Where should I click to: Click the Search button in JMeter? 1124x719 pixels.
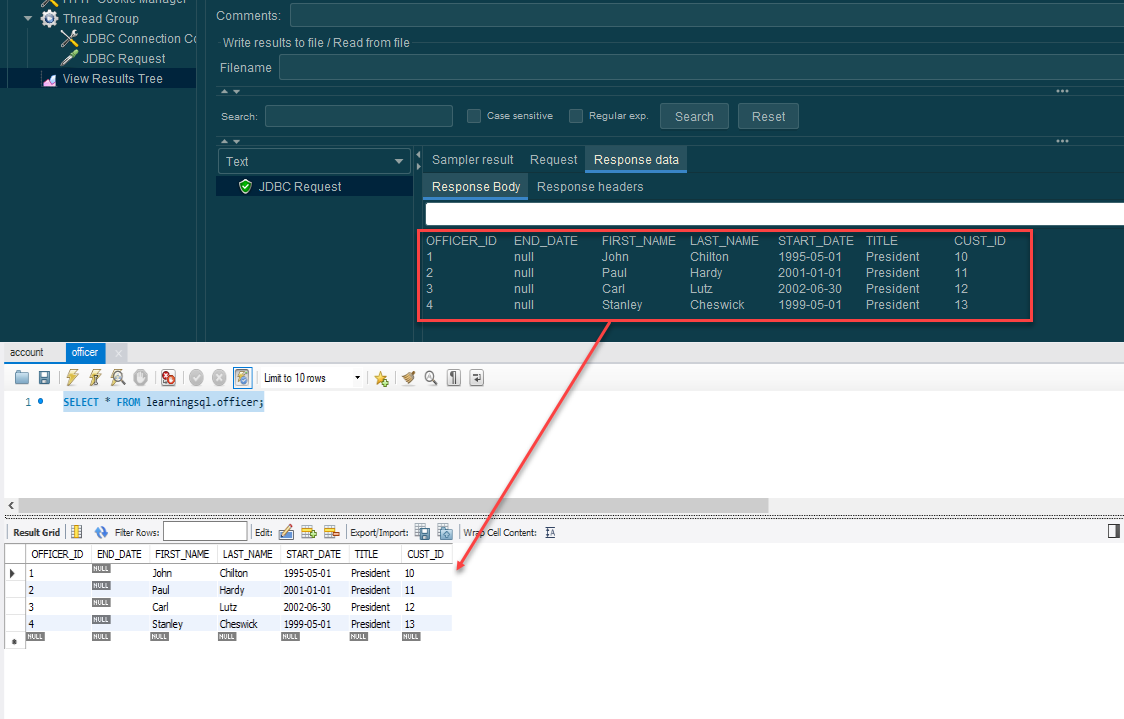(x=694, y=116)
